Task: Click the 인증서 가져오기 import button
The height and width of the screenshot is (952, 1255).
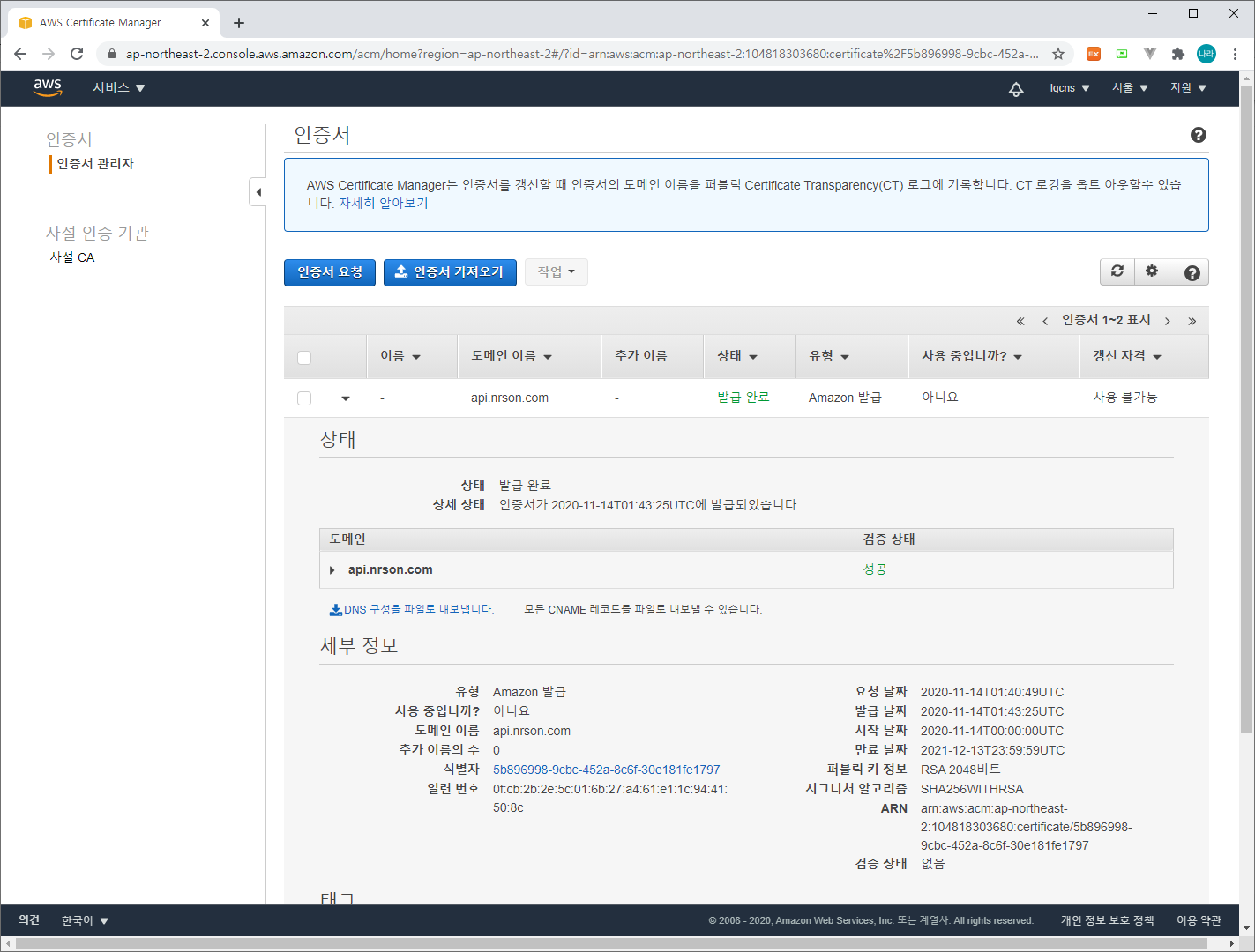Action: pyautogui.click(x=450, y=272)
